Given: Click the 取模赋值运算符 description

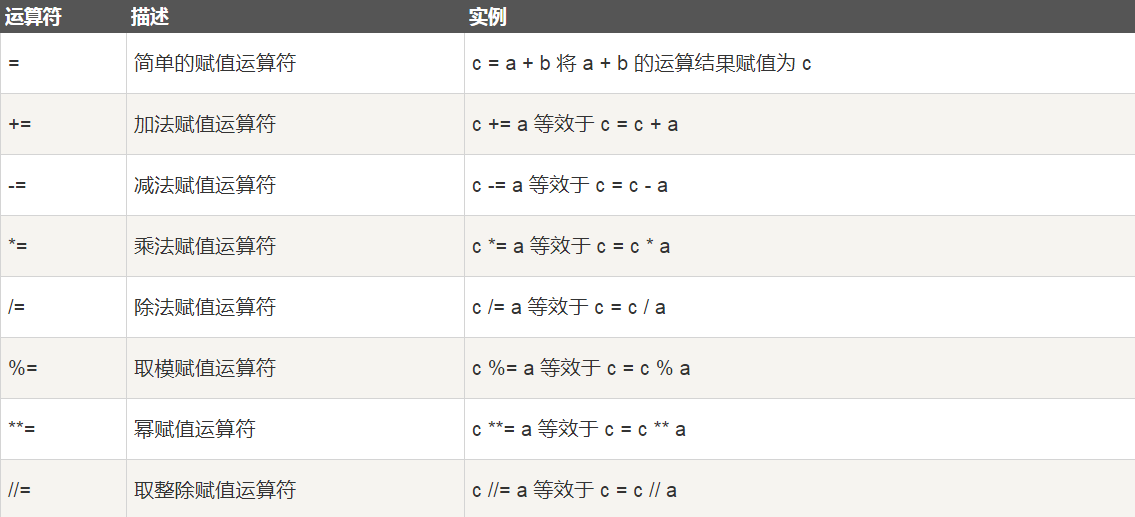Looking at the screenshot, I should 205,369.
